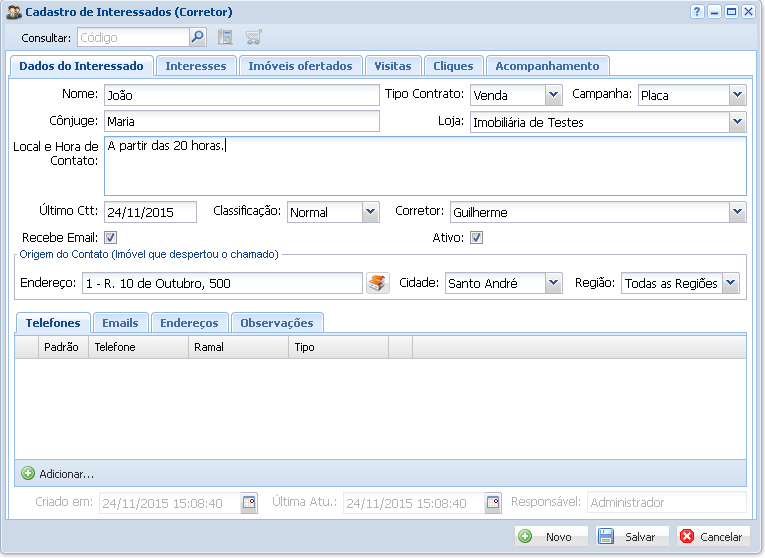Expand the Tipo Contrato dropdown
The width and height of the screenshot is (765, 558).
tap(554, 95)
